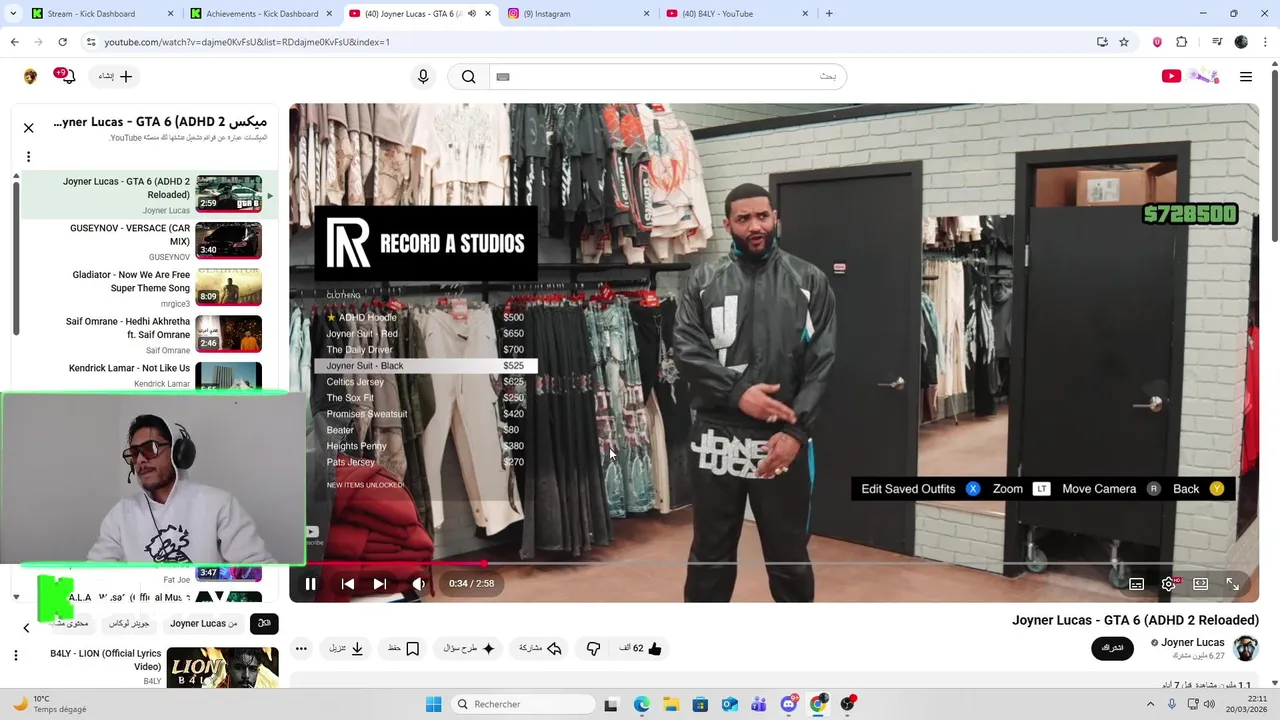Enter fullscreen mode in the player
This screenshot has width=1280, height=720.
(x=1233, y=584)
